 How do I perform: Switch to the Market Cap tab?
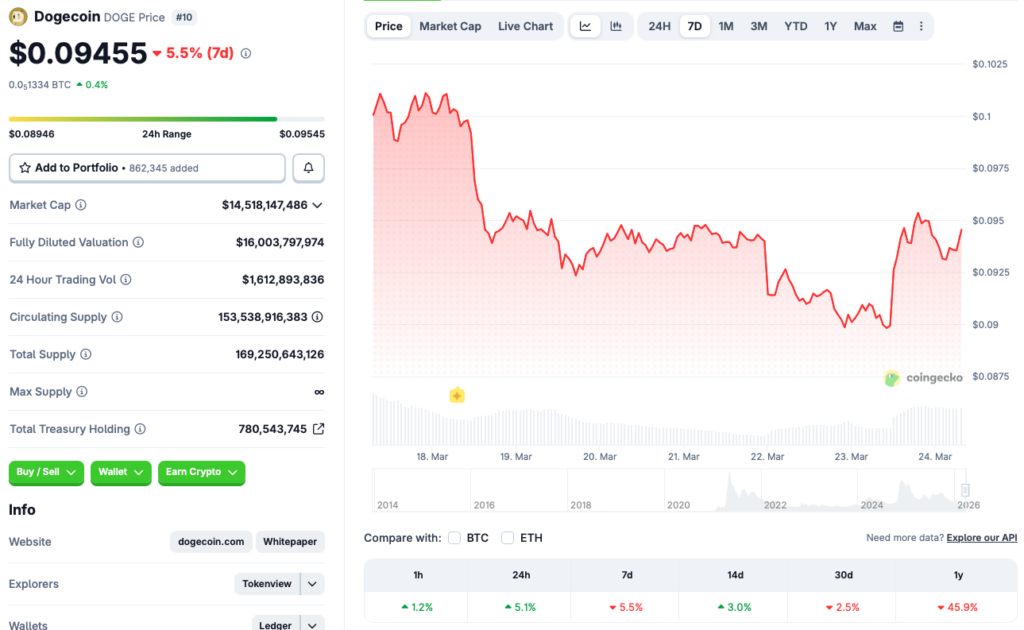point(450,26)
